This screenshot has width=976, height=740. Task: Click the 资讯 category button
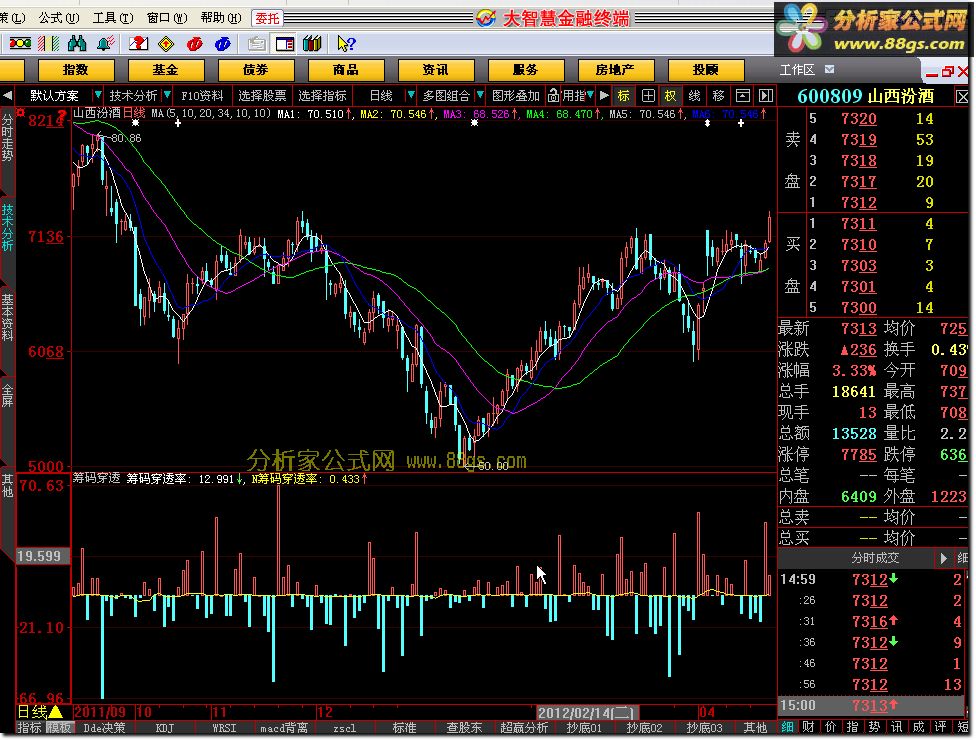tap(436, 70)
